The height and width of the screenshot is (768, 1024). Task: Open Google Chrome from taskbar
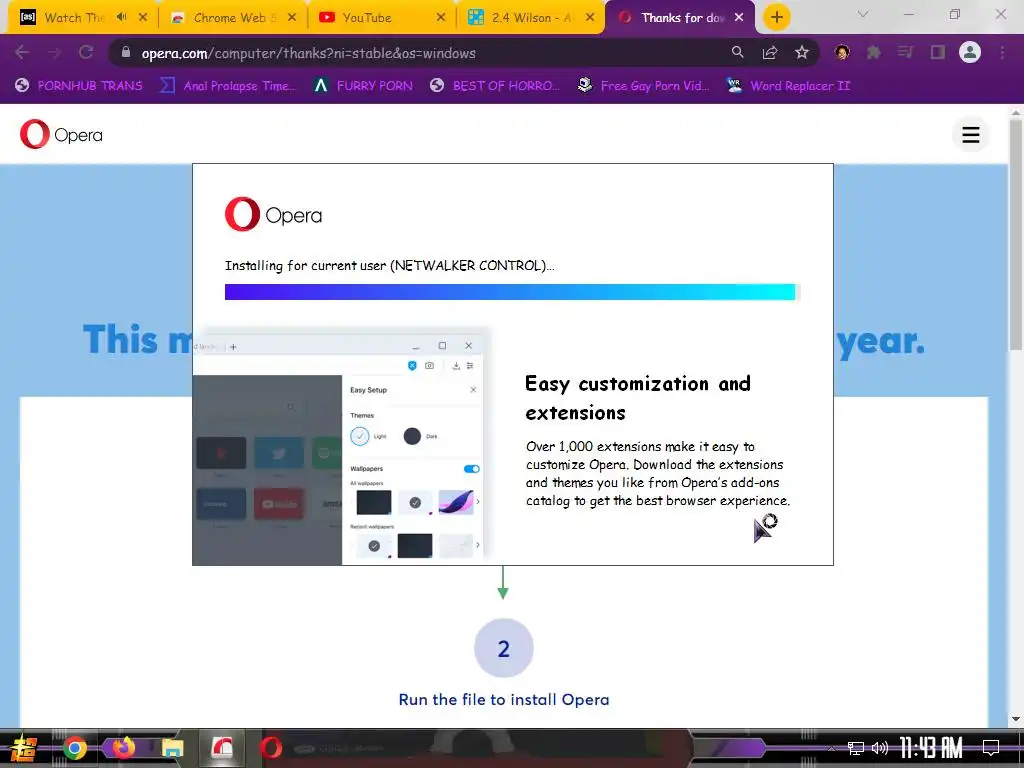tap(74, 748)
